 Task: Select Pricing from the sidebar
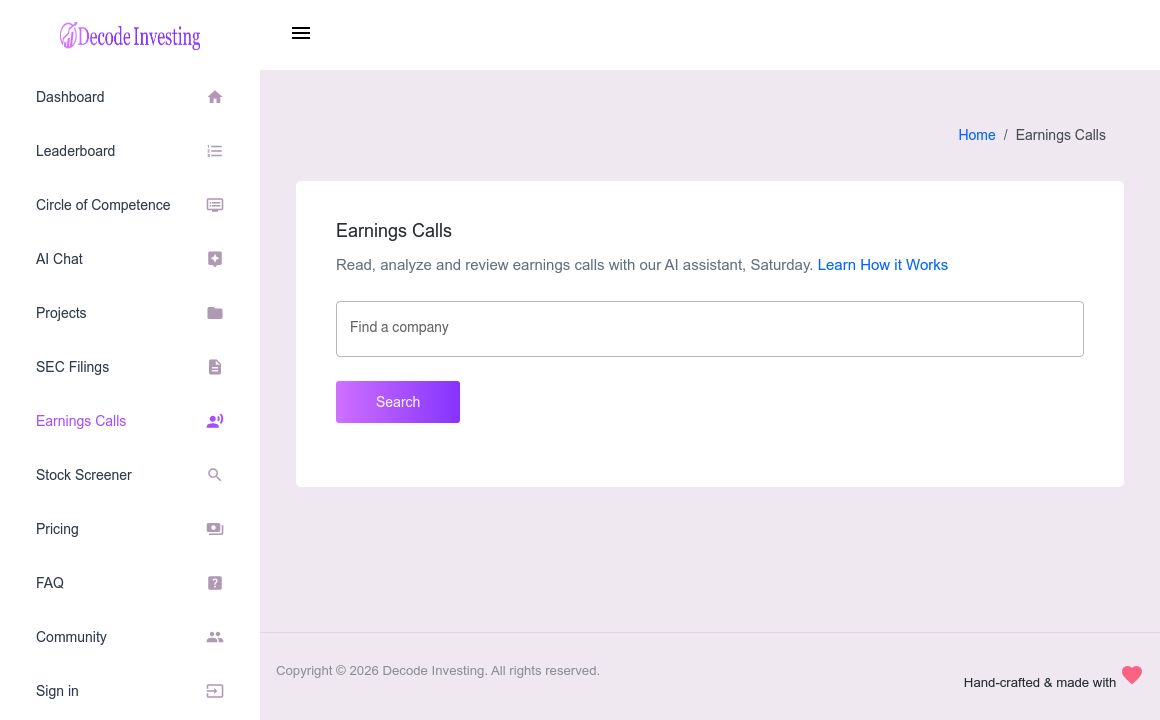(x=57, y=529)
